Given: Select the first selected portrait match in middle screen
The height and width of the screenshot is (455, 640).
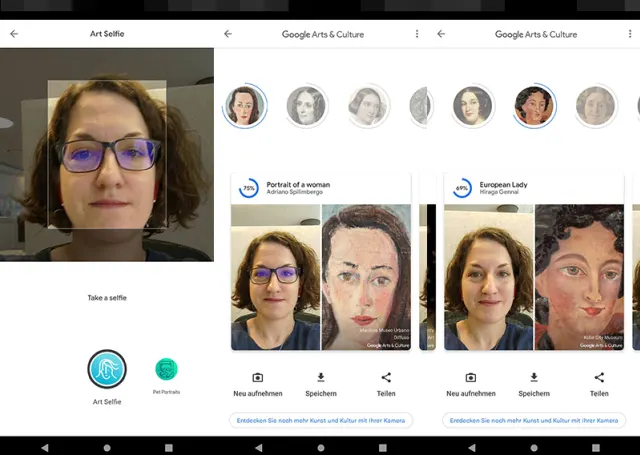Looking at the screenshot, I should click(x=245, y=106).
